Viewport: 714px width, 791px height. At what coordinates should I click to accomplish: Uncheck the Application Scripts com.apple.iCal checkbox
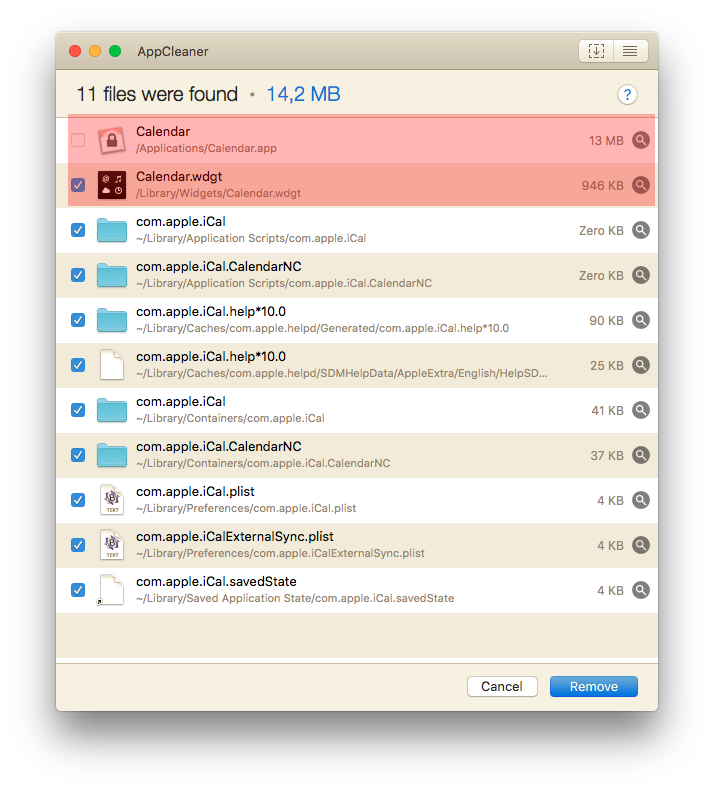[x=78, y=230]
